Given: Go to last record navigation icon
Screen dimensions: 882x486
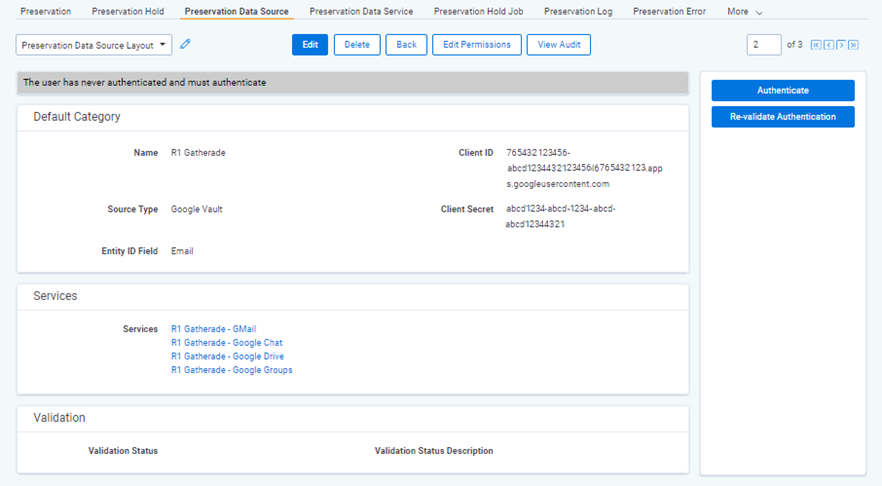Looking at the screenshot, I should click(x=853, y=45).
